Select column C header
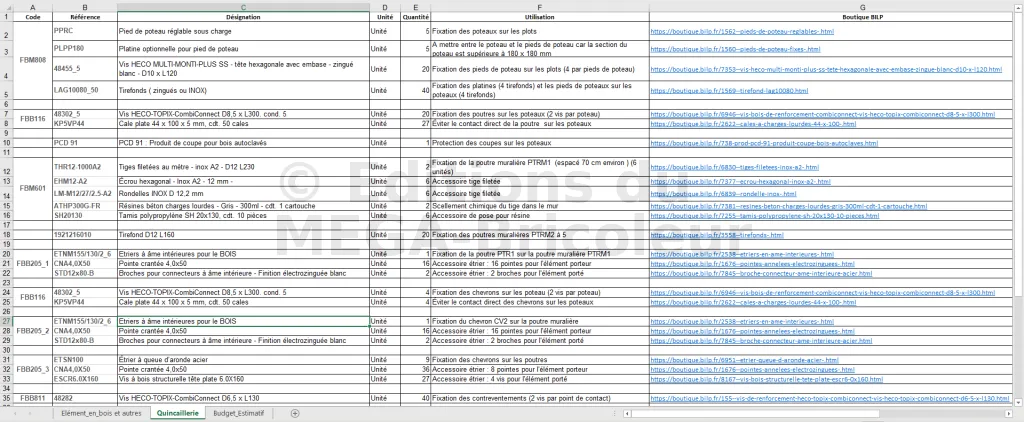The width and height of the screenshot is (1024, 422). pyautogui.click(x=243, y=7)
